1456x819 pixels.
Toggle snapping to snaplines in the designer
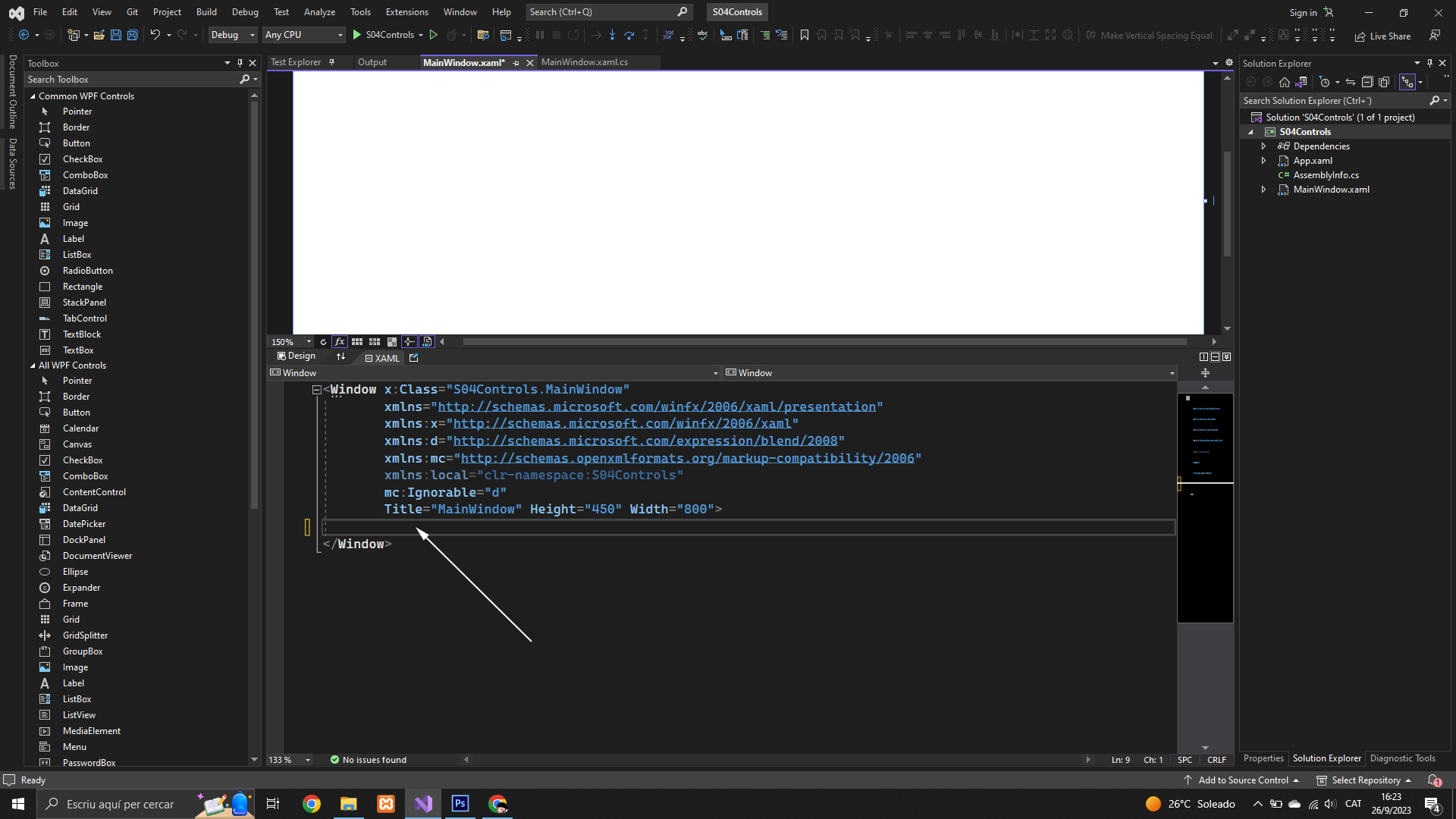point(409,342)
